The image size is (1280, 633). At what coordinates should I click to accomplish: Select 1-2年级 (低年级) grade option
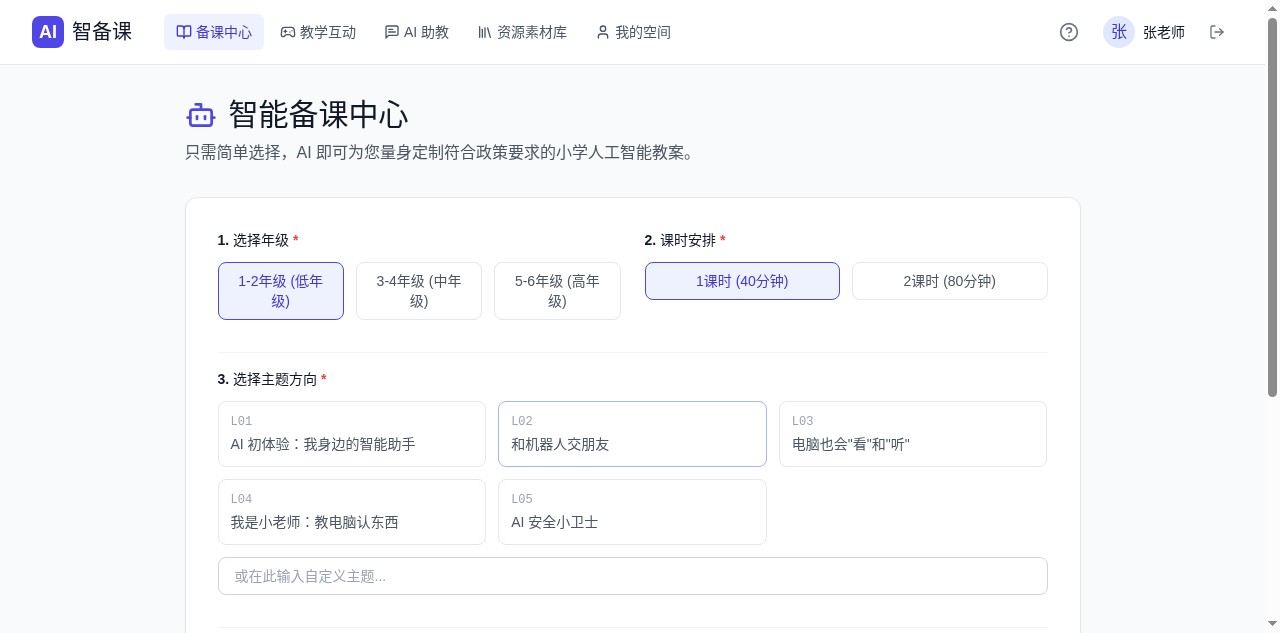coord(281,291)
